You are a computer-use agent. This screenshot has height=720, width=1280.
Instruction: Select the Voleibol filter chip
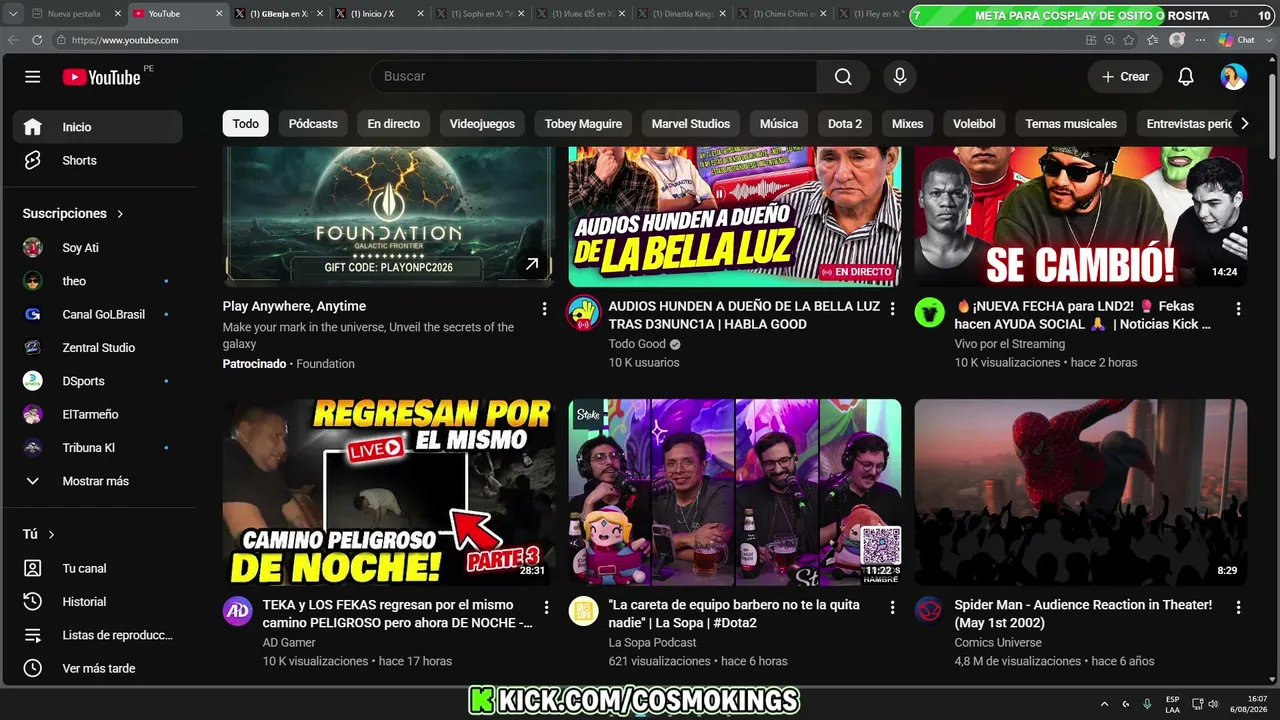pos(974,124)
